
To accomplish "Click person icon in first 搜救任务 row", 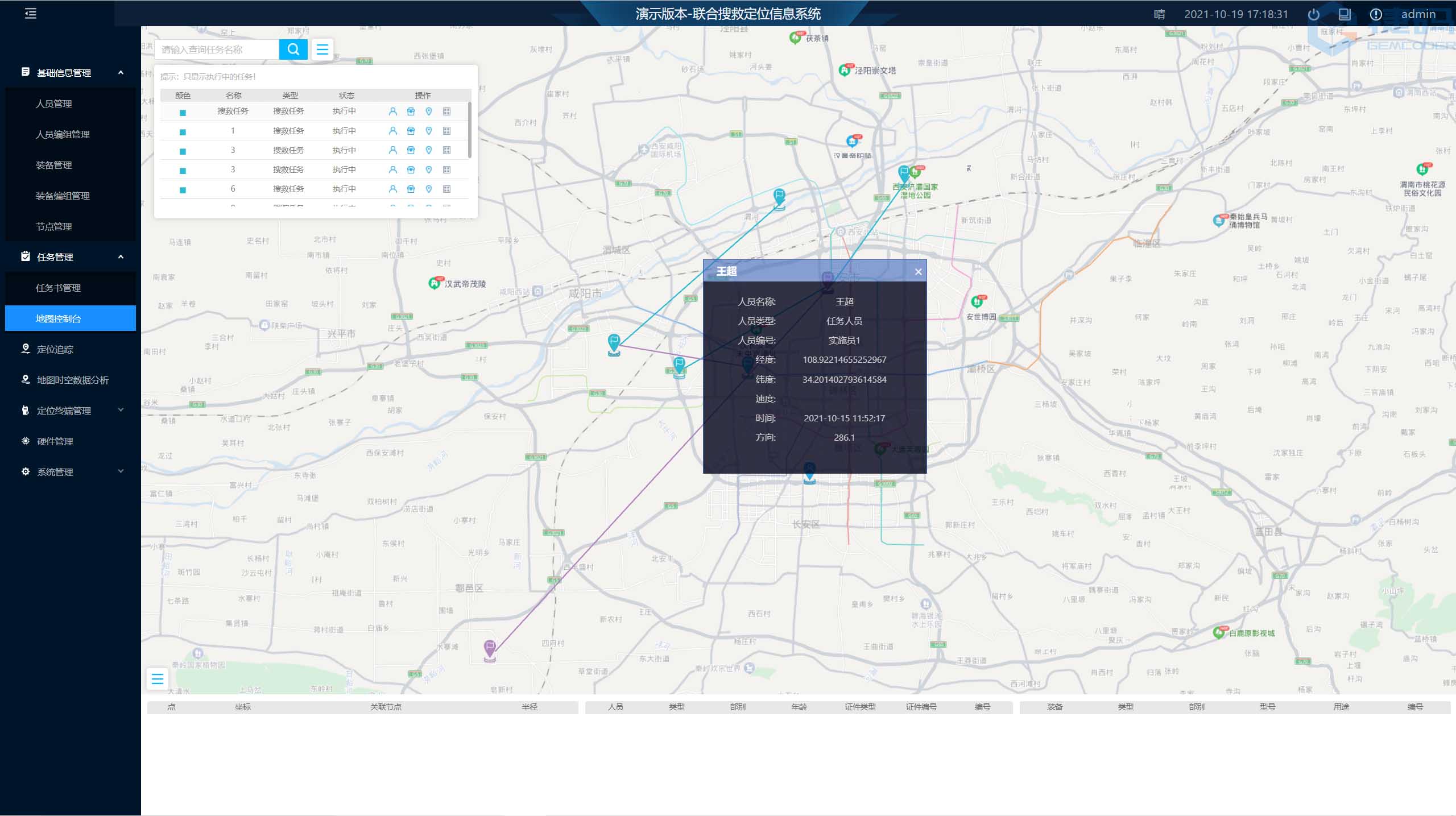I will pyautogui.click(x=392, y=111).
